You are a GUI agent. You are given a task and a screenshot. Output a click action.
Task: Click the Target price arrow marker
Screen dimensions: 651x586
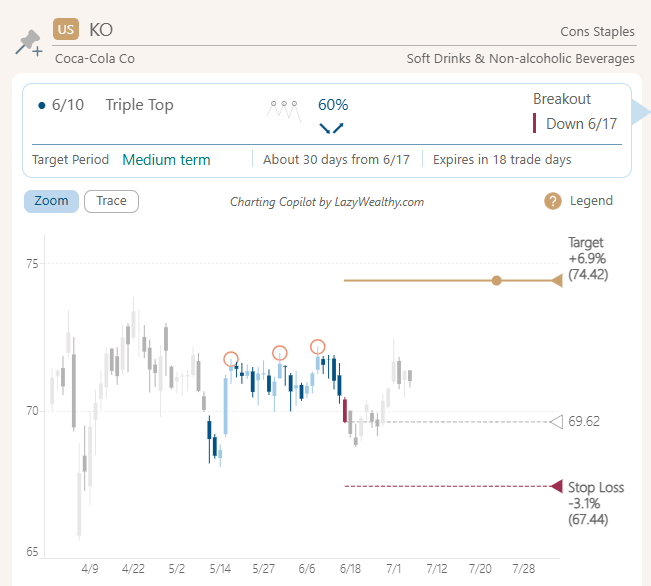(x=557, y=280)
